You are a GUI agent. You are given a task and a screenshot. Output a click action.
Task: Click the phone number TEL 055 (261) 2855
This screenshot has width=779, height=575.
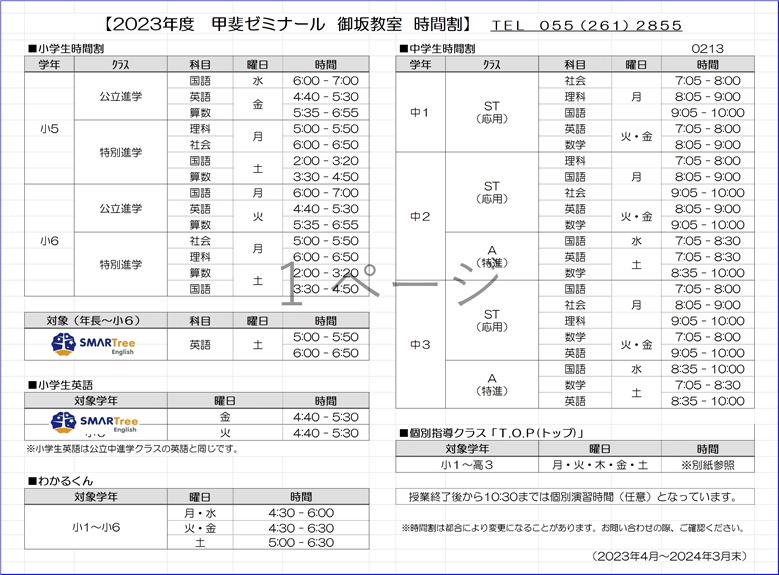point(586,25)
